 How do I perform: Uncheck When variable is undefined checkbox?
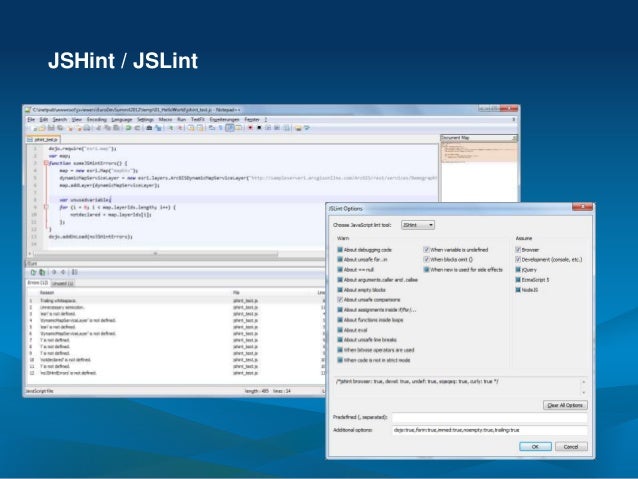click(x=426, y=249)
